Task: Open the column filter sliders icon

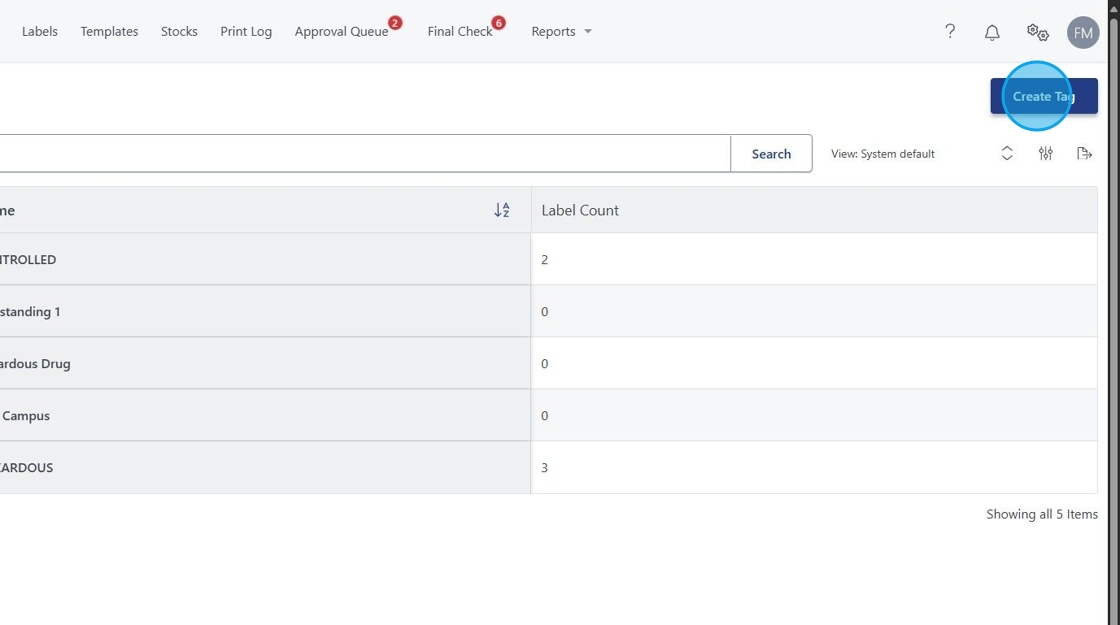Action: point(1046,154)
